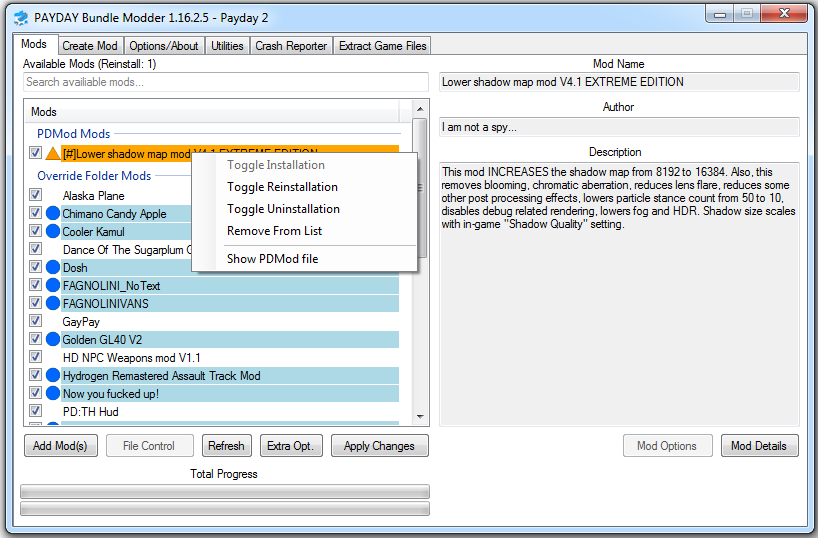This screenshot has width=818, height=538.
Task: Open the Options/About tab
Action: point(164,46)
